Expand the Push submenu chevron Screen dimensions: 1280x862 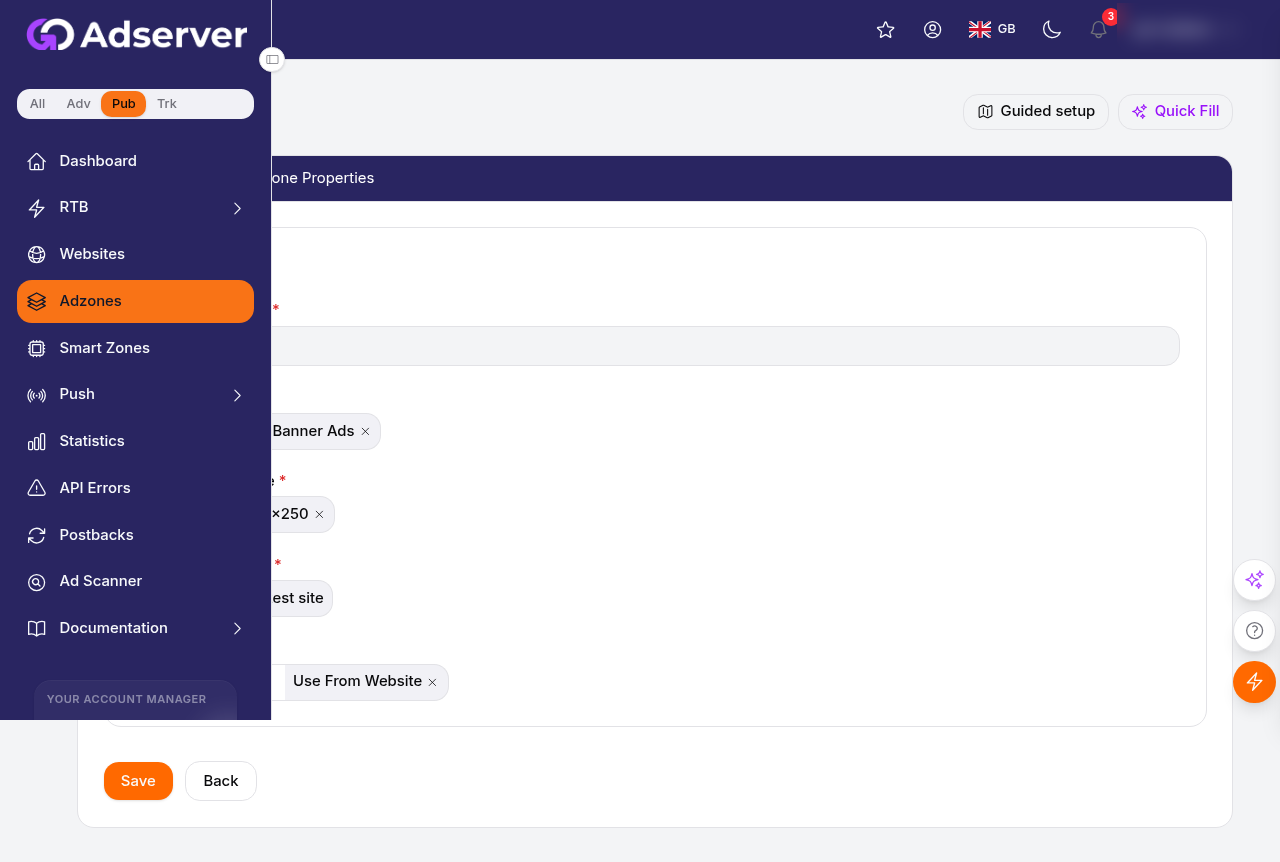(237, 395)
